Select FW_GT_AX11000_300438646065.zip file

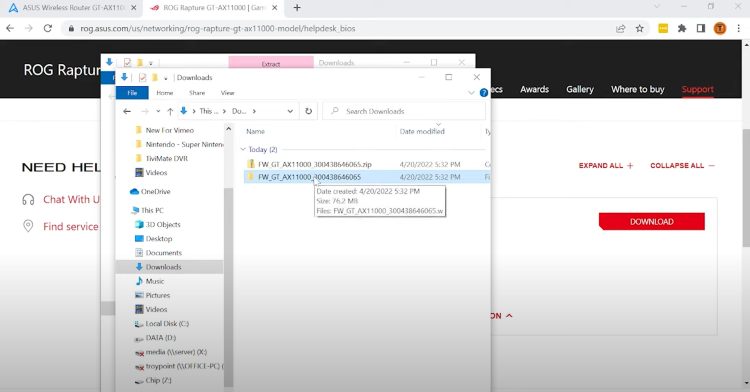pyautogui.click(x=315, y=164)
